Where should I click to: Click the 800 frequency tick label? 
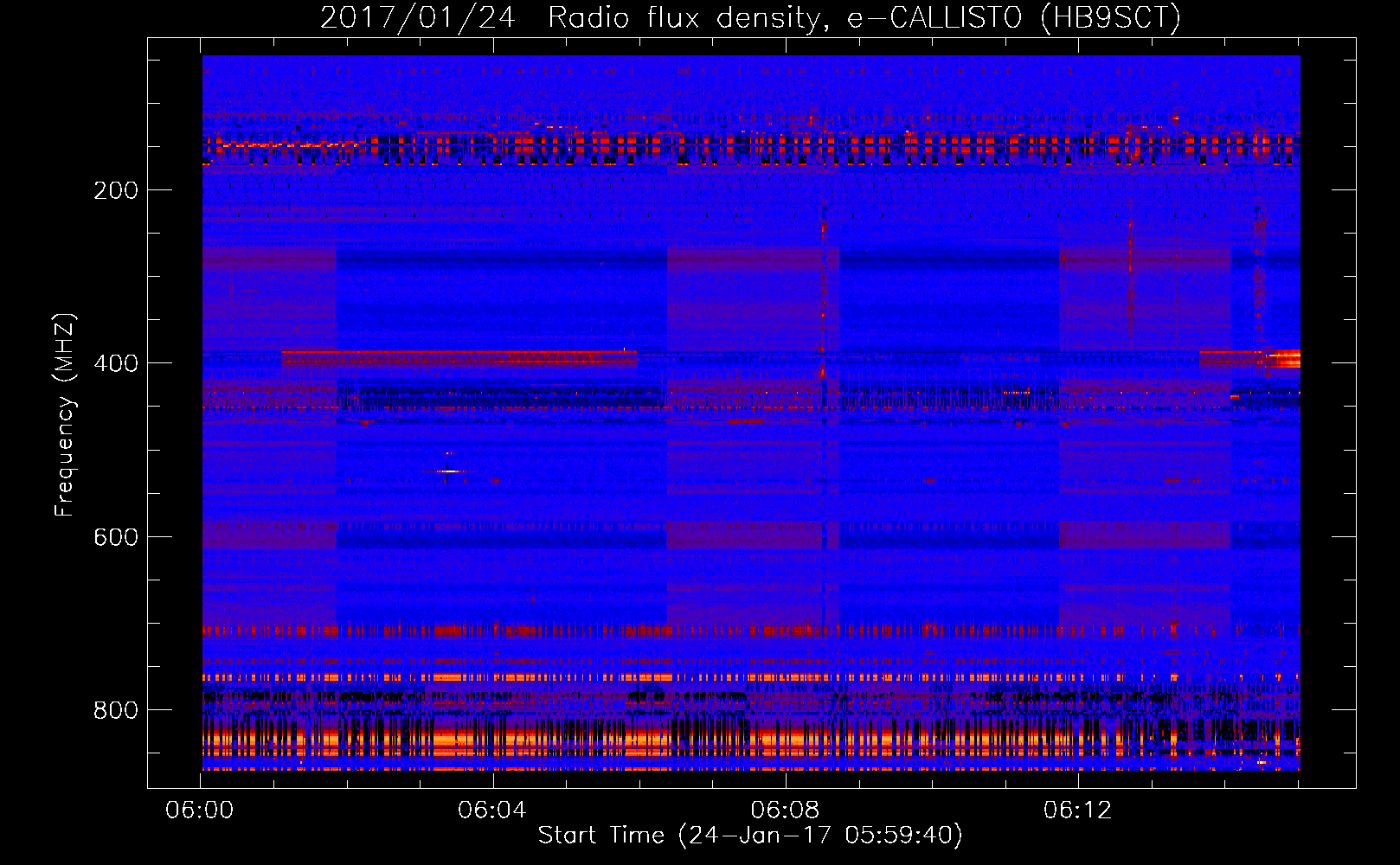pos(116,710)
